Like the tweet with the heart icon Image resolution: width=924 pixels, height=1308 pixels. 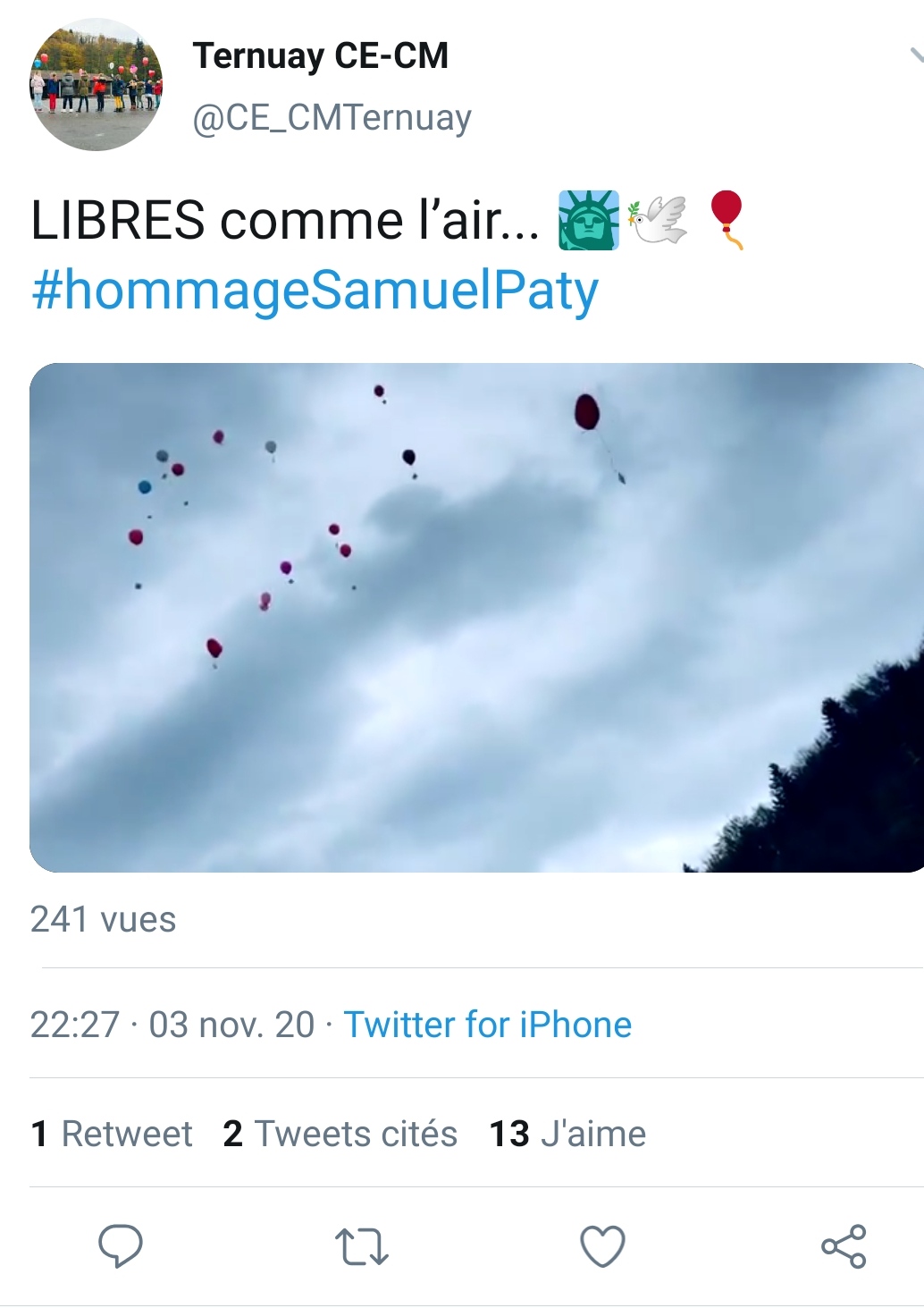coord(602,1246)
